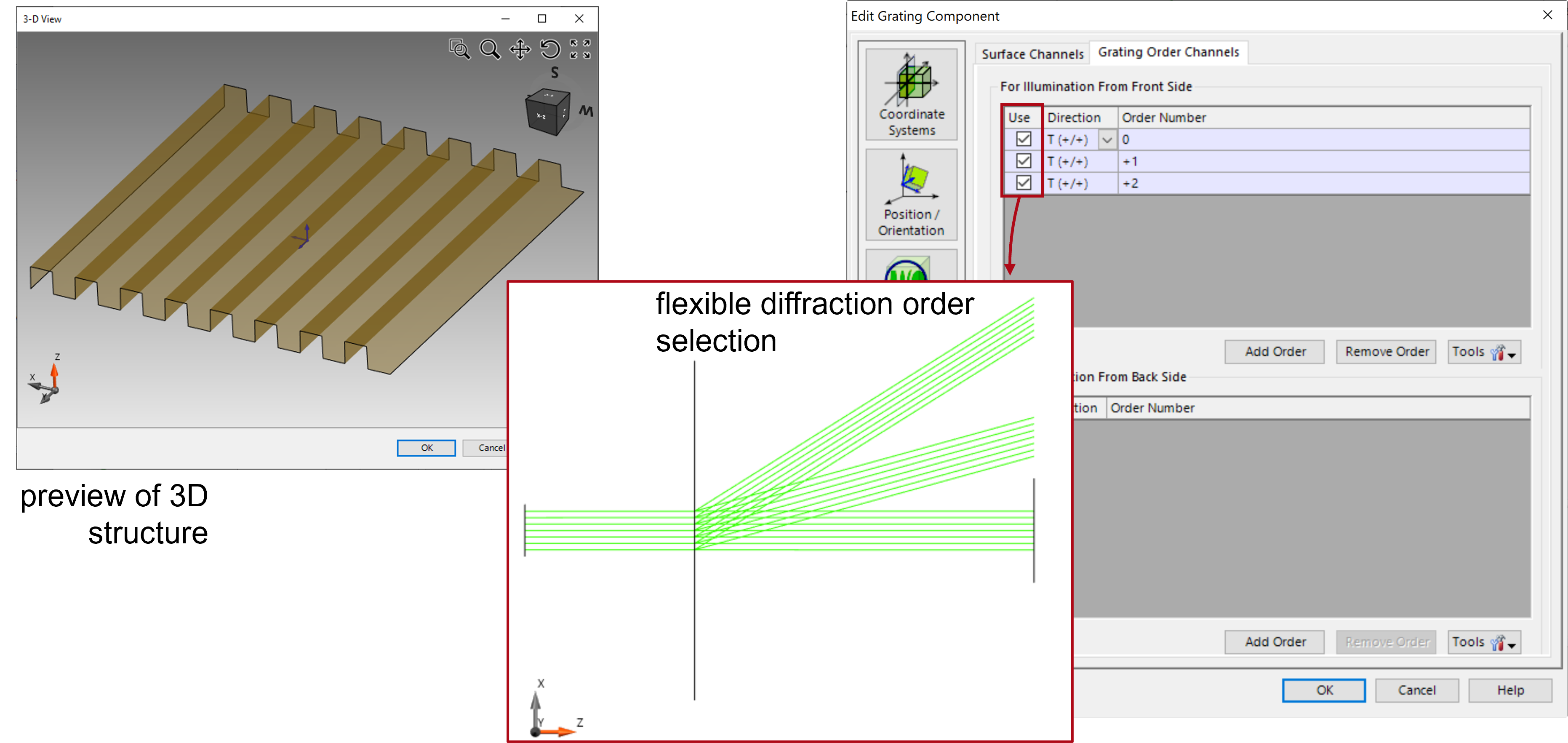Uncheck Use for order +1
Image resolution: width=1568 pixels, height=743 pixels.
1023,161
